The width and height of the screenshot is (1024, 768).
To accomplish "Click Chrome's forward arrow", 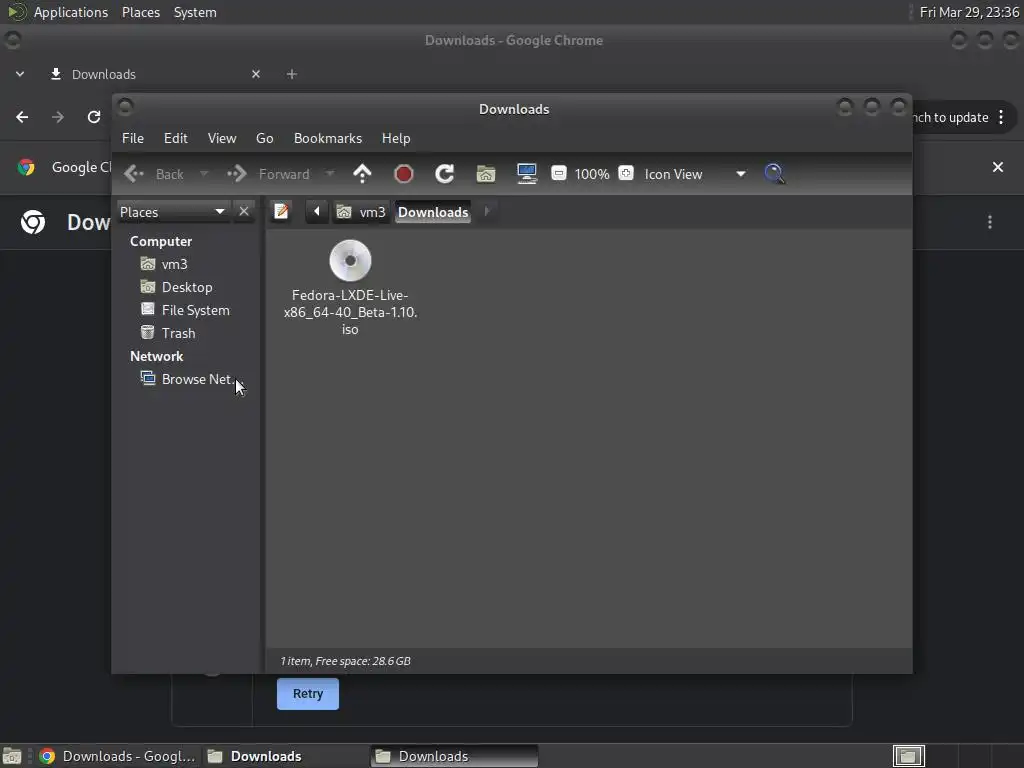I will pyautogui.click(x=58, y=117).
